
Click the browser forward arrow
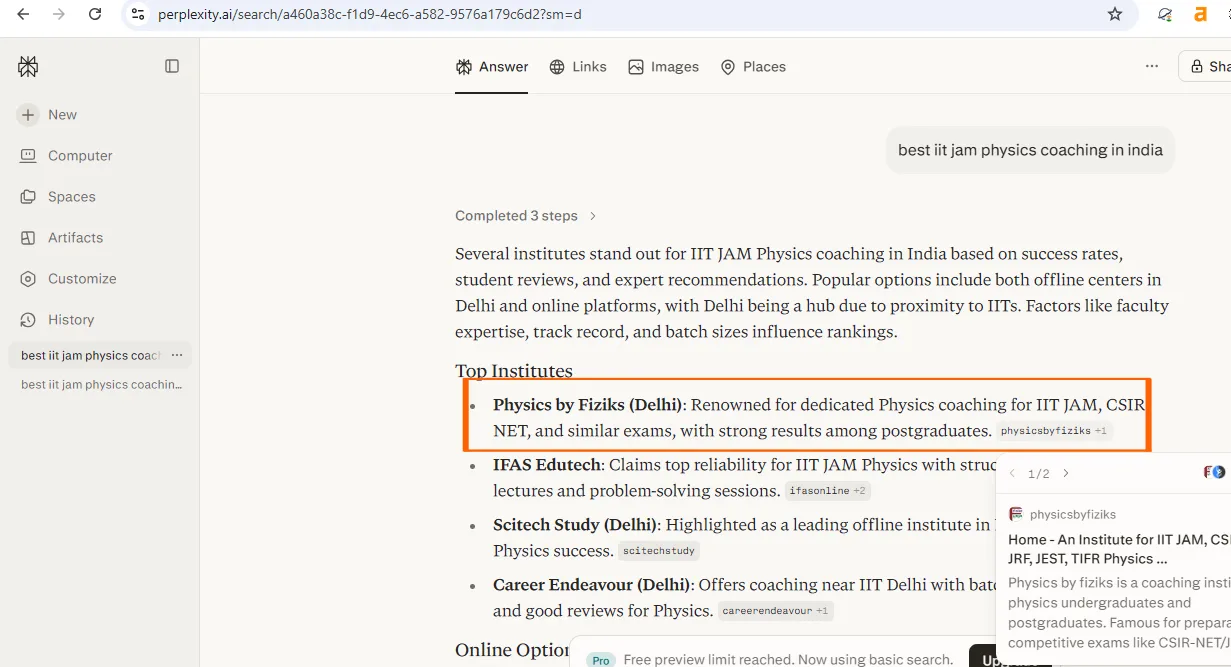click(x=59, y=14)
